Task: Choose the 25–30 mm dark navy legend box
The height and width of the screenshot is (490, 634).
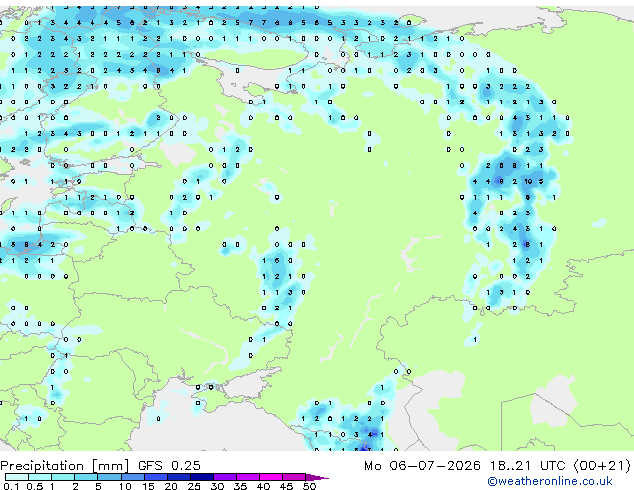Action: pos(202,477)
